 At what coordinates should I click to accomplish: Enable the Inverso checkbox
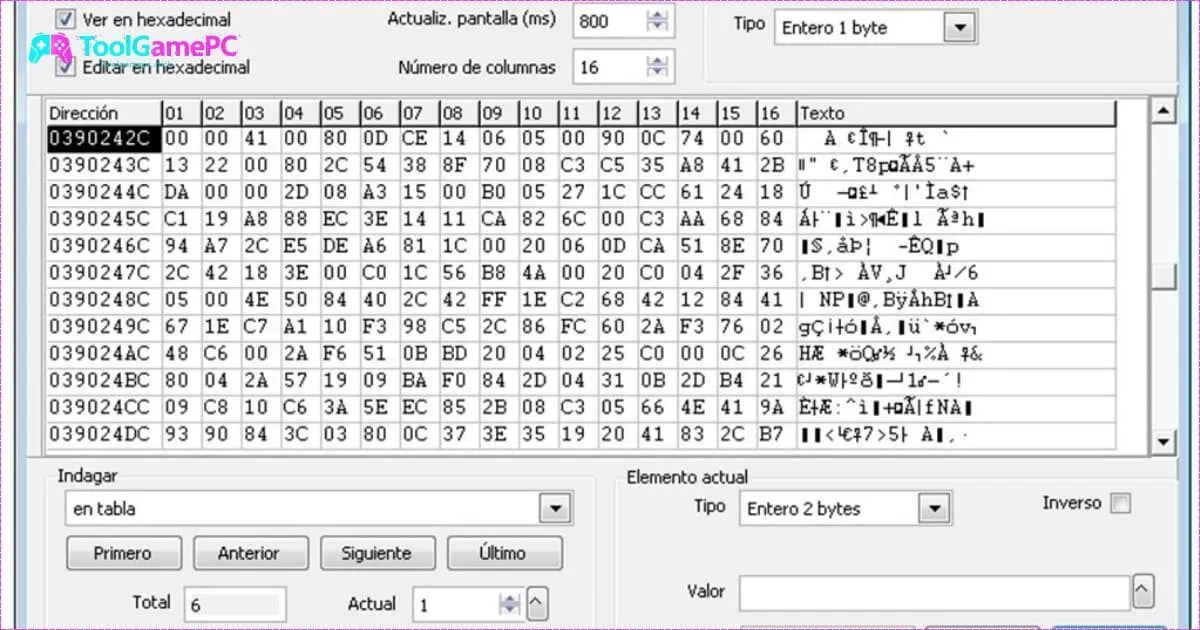tap(1121, 504)
